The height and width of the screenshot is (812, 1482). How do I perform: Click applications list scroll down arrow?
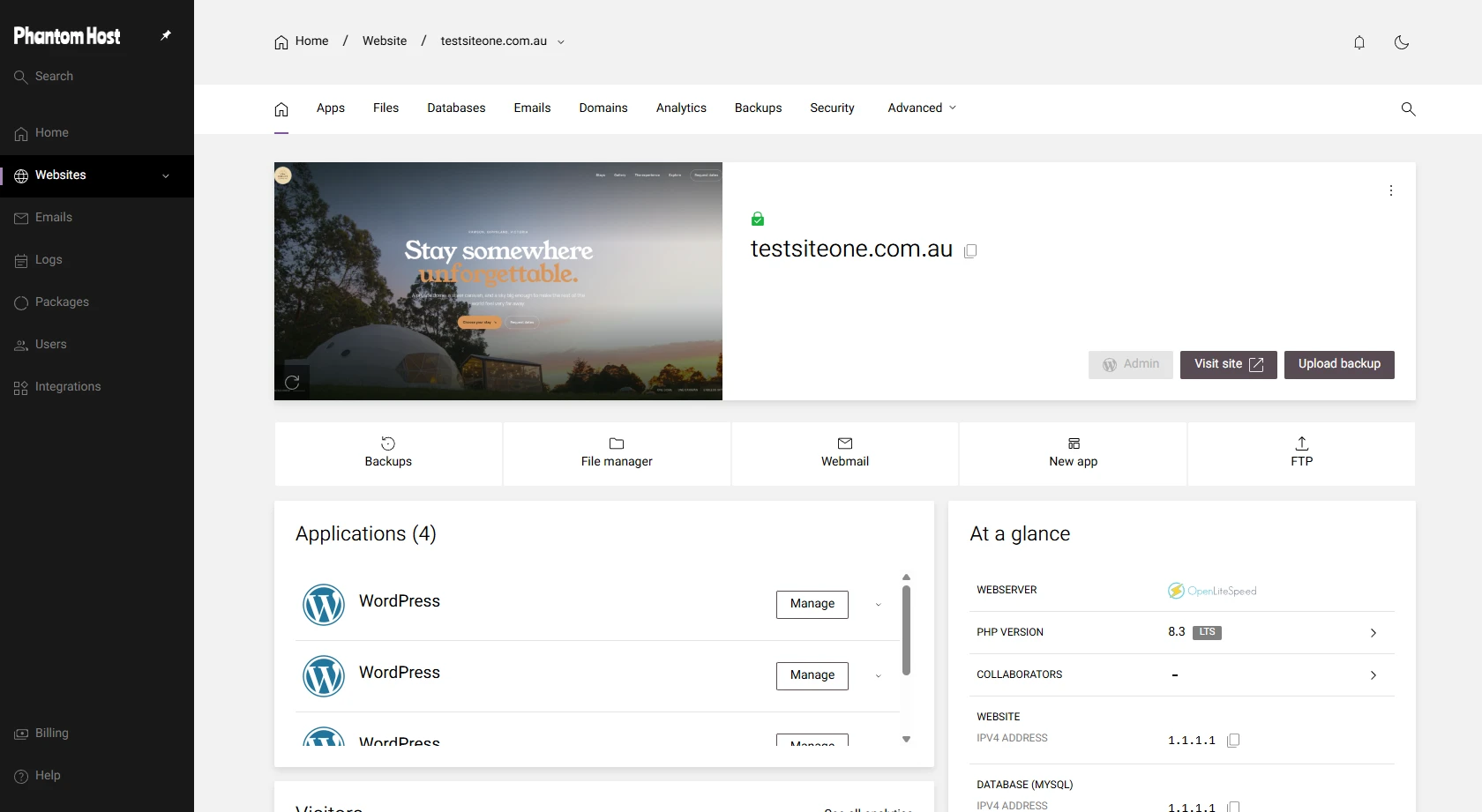(906, 740)
